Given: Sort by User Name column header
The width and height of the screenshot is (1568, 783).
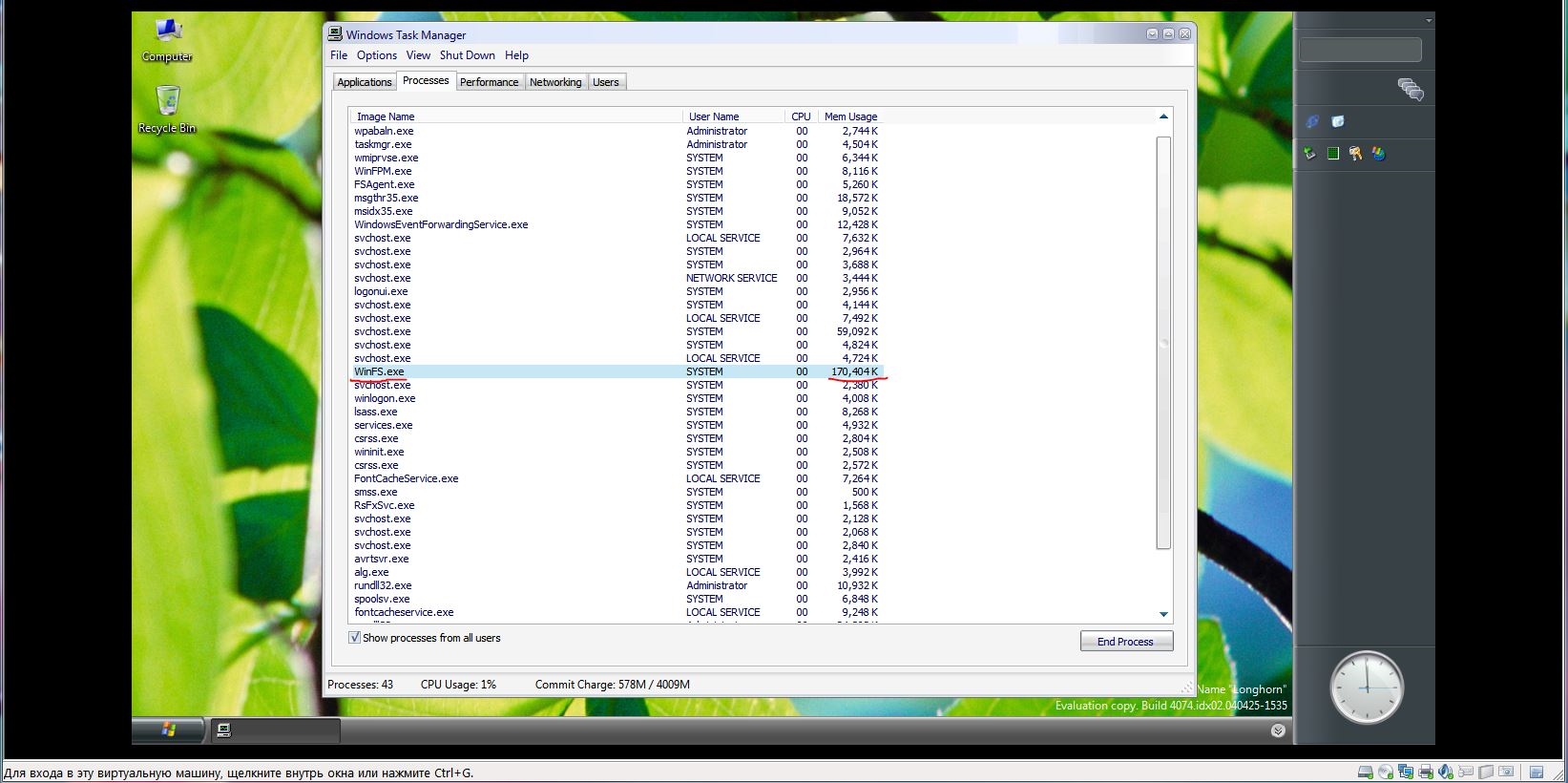Looking at the screenshot, I should [x=734, y=116].
